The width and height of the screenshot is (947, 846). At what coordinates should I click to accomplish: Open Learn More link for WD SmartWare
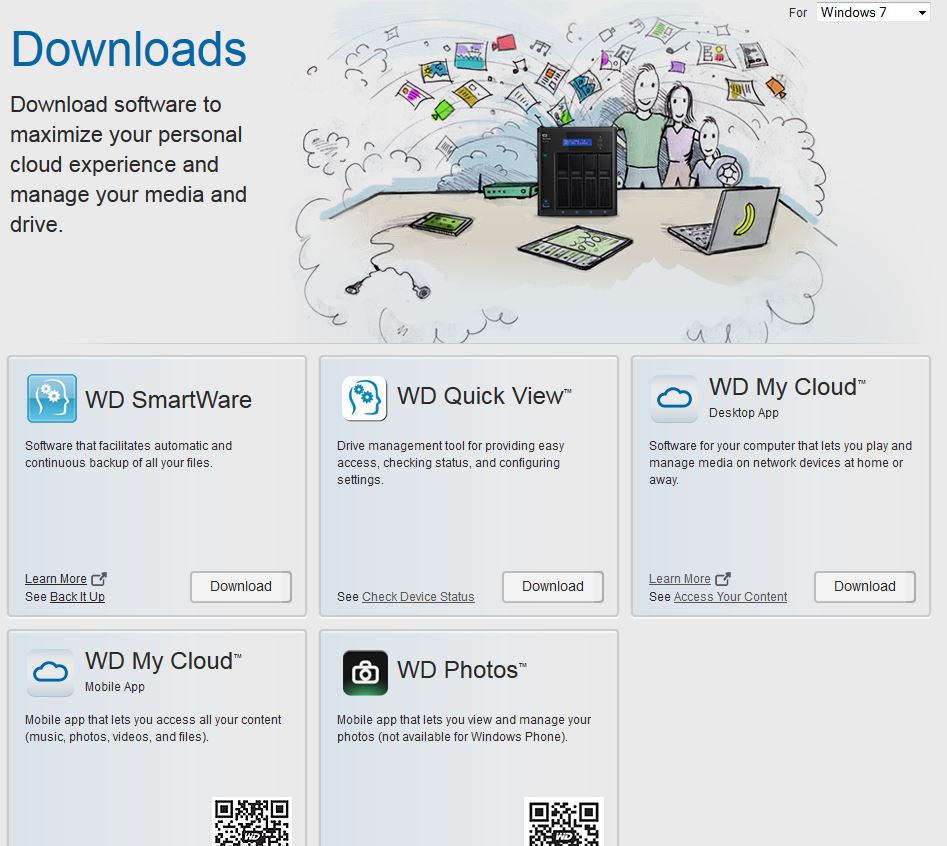56,578
